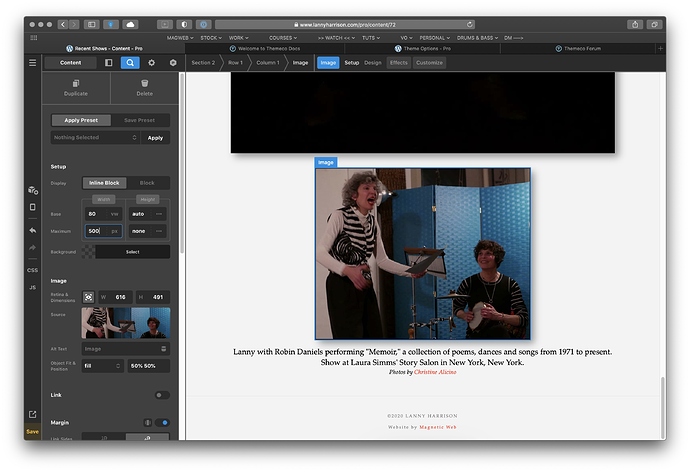Toggle the Link switch on
690x472 pixels.
click(162, 395)
